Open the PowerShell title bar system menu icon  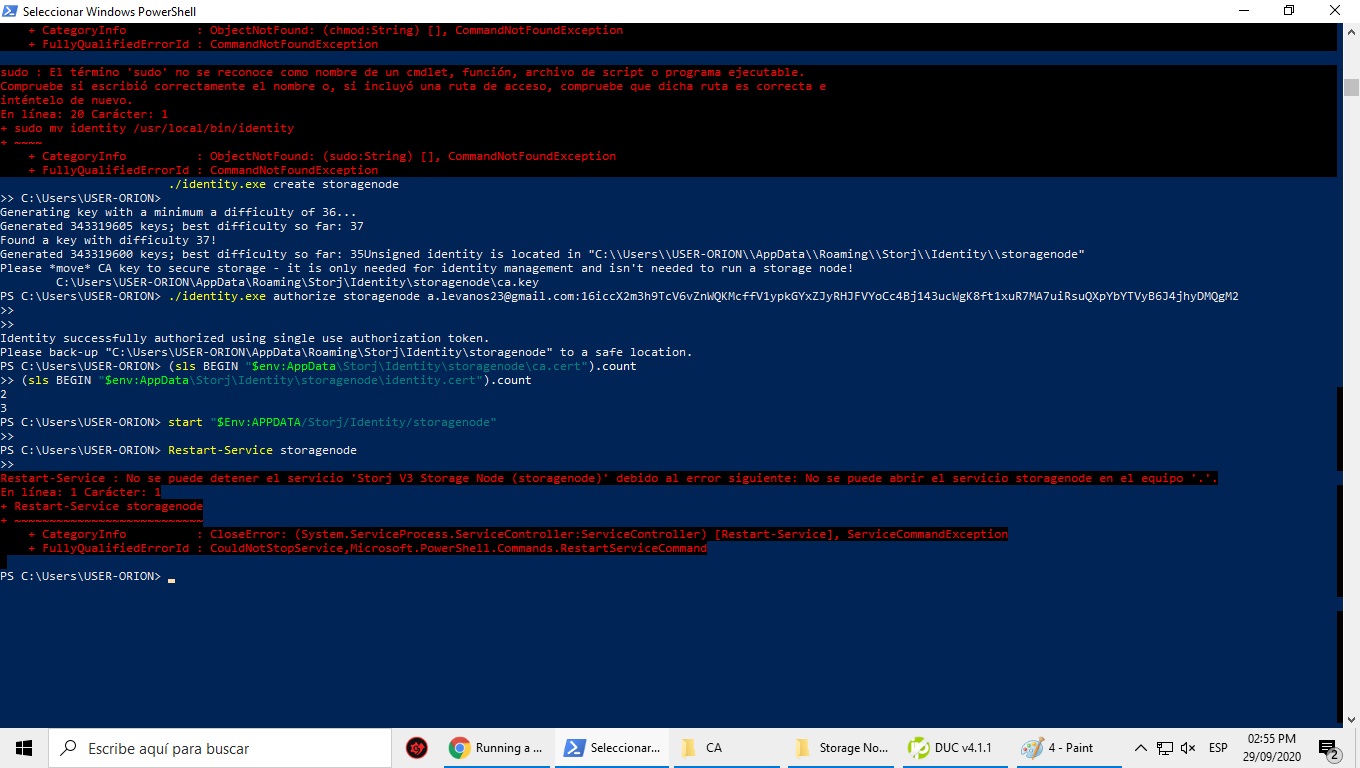(x=11, y=11)
